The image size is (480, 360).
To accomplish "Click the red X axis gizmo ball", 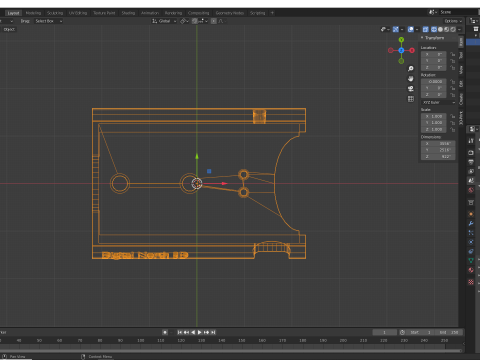I will pos(412,50).
